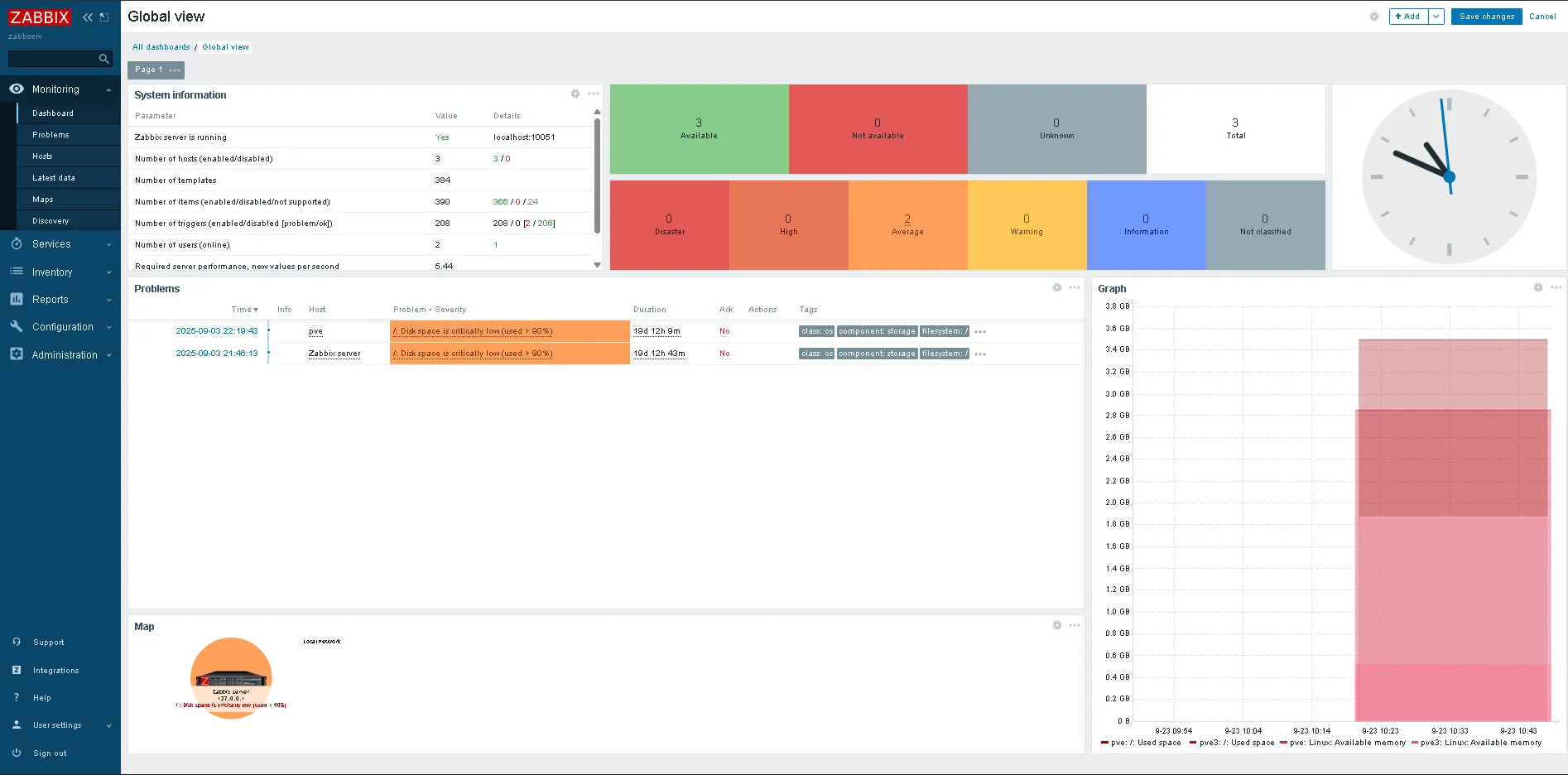Click the Zabbix logo
This screenshot has width=1568, height=775.
[40, 17]
